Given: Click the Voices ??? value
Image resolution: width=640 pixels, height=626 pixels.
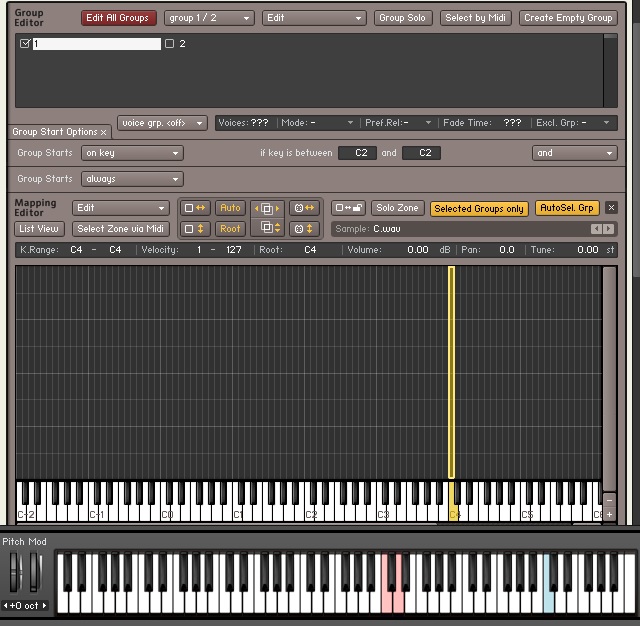Looking at the screenshot, I should point(260,123).
